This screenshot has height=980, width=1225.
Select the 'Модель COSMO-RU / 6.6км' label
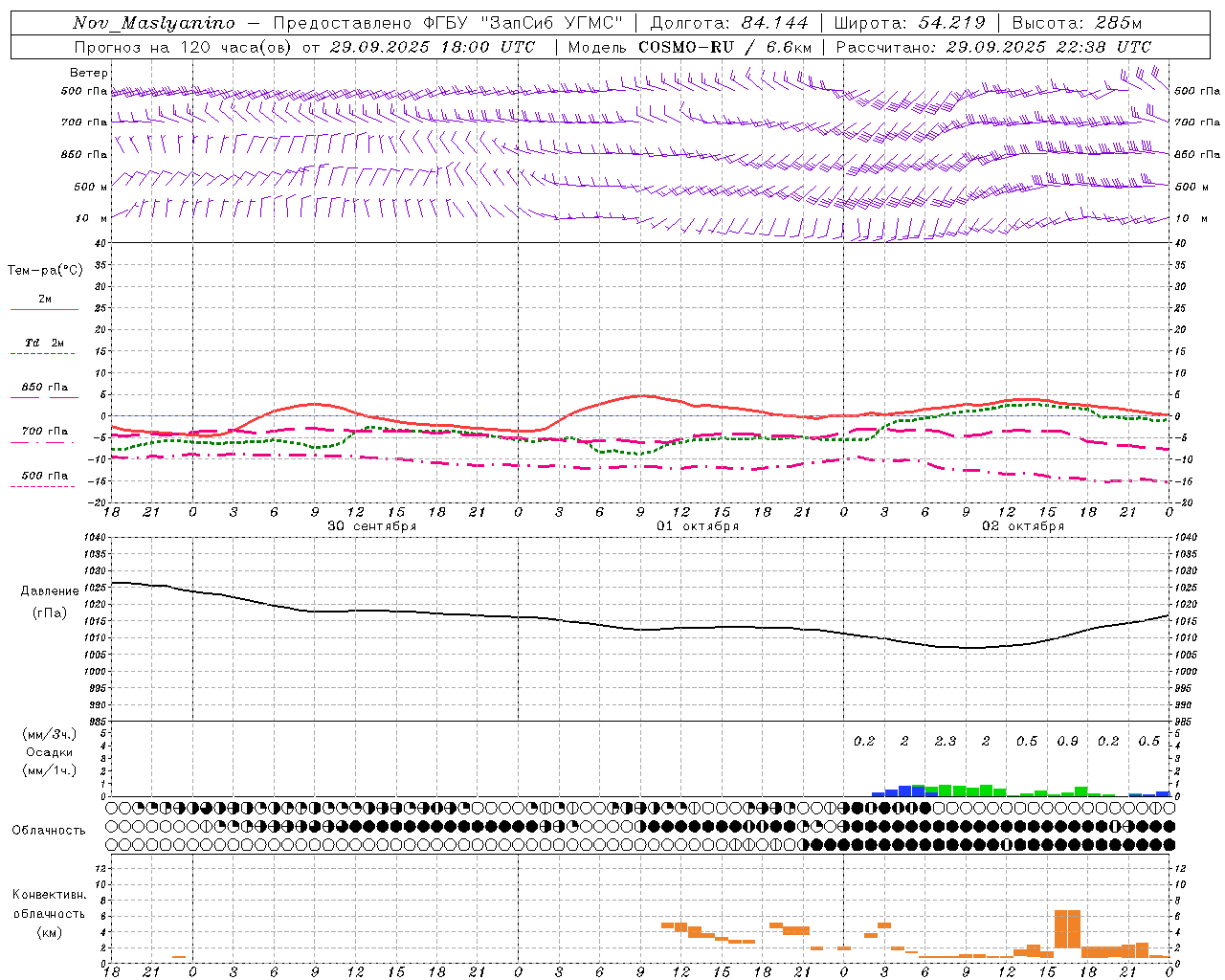690,47
